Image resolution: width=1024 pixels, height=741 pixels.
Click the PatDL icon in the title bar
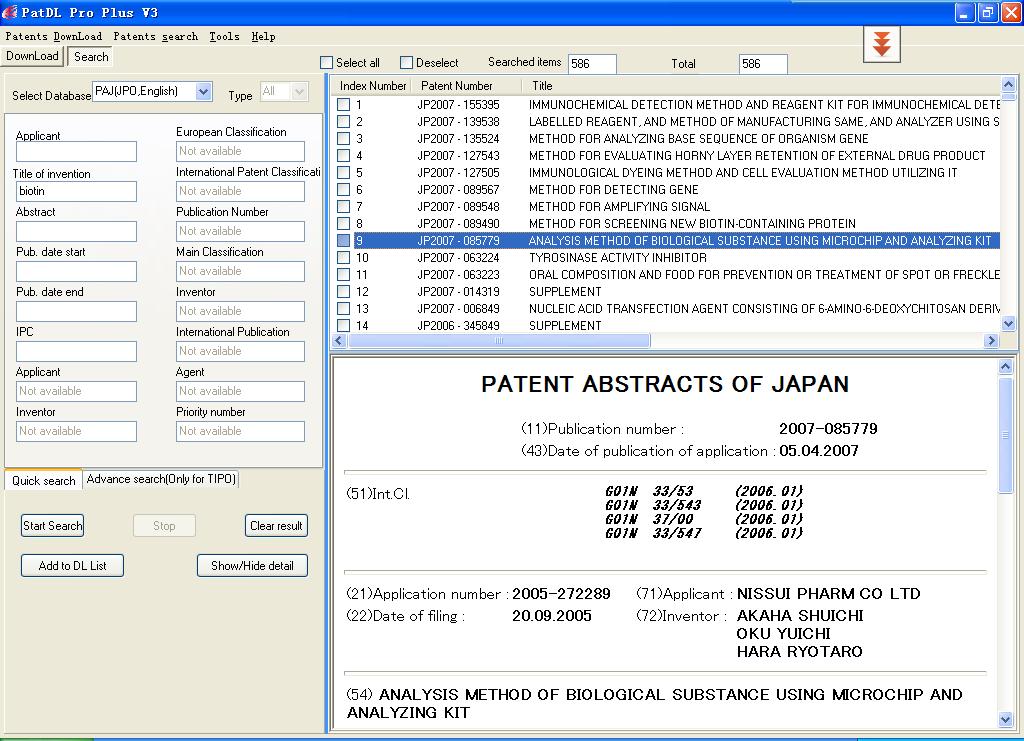(x=10, y=11)
